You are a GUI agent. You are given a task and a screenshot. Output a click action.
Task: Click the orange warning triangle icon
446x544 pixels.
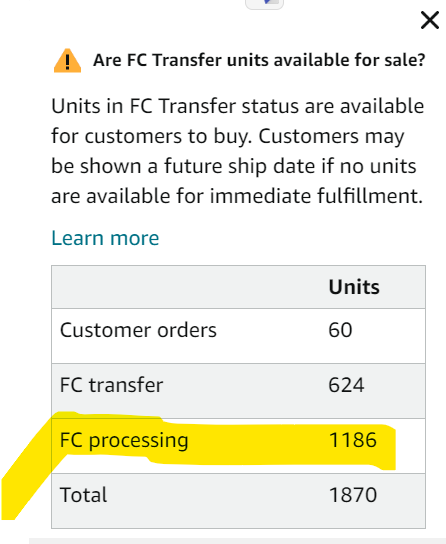tap(68, 61)
